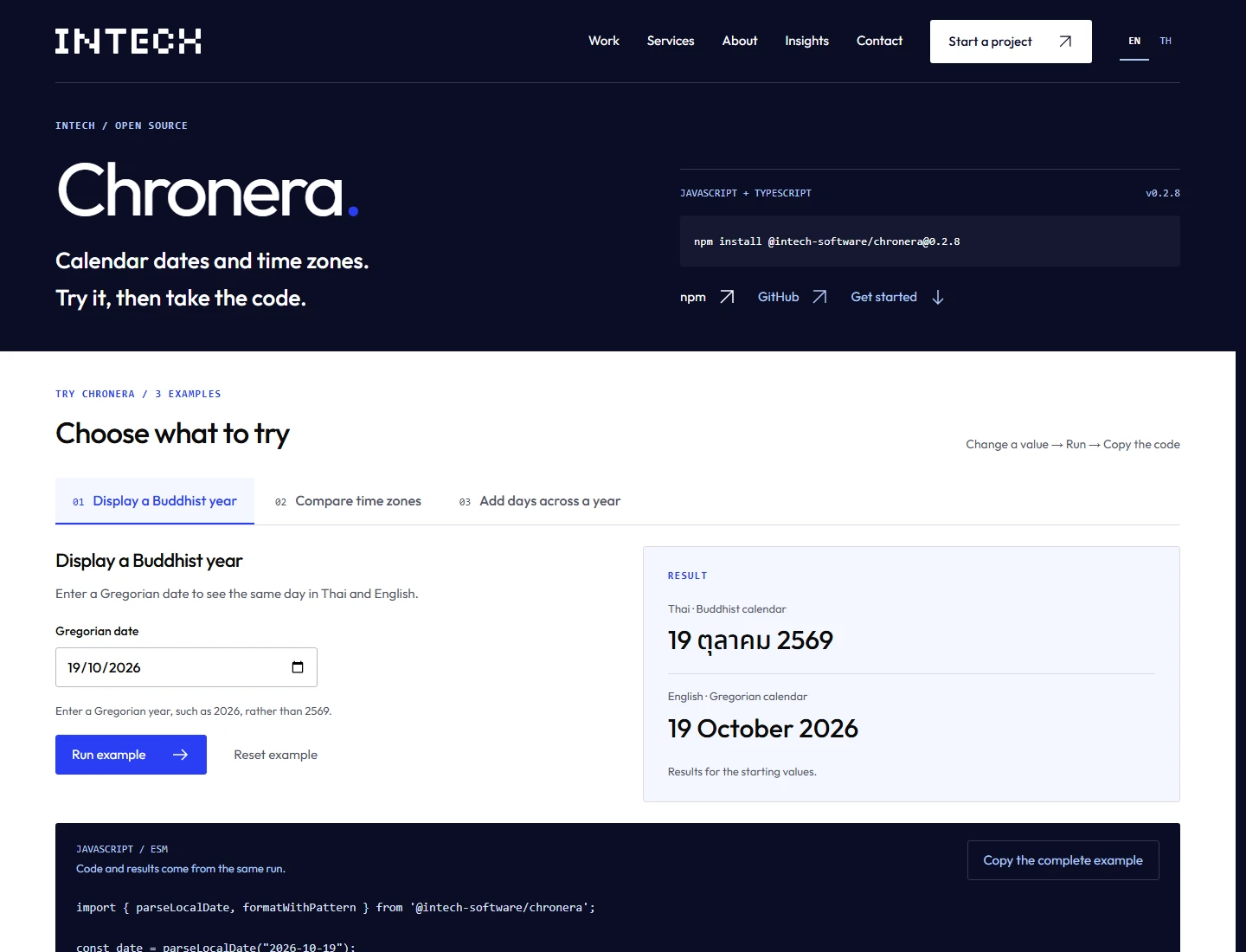
Task: Click the INTECH breadcrumb text
Action: tap(75, 125)
